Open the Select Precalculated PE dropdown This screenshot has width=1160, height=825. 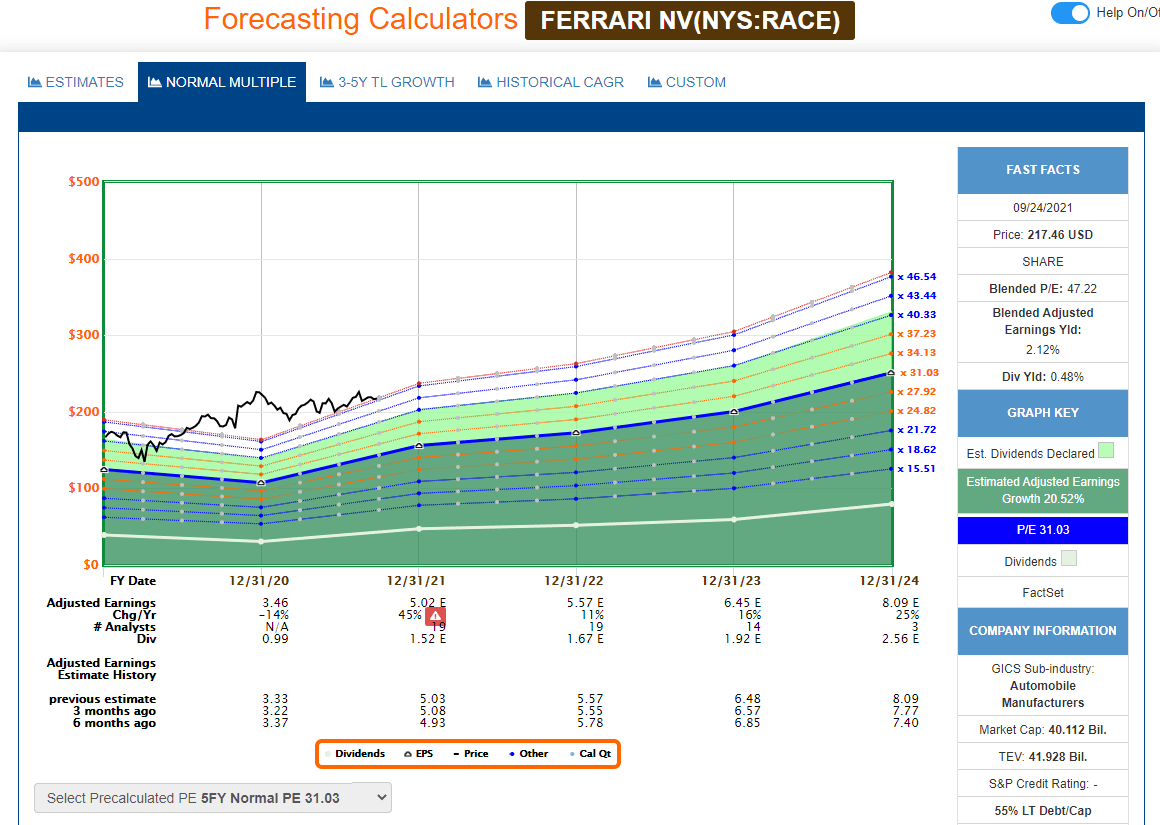pyautogui.click(x=212, y=797)
